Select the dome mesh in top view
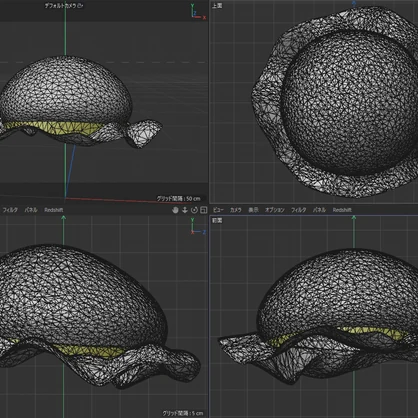Image resolution: width=418 pixels, height=418 pixels. [350, 103]
